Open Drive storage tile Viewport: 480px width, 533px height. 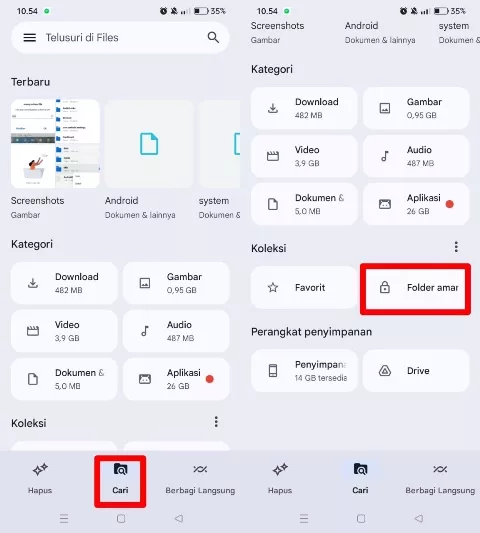coord(416,371)
